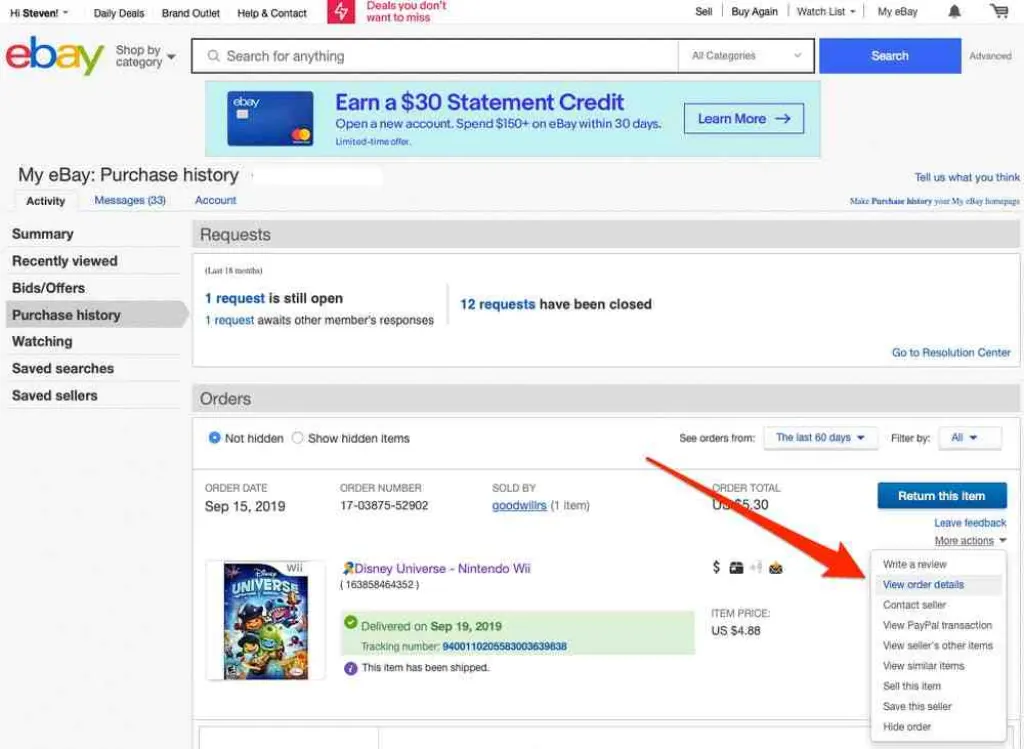Click the red lightning deals icon
The height and width of the screenshot is (749, 1024).
click(341, 11)
